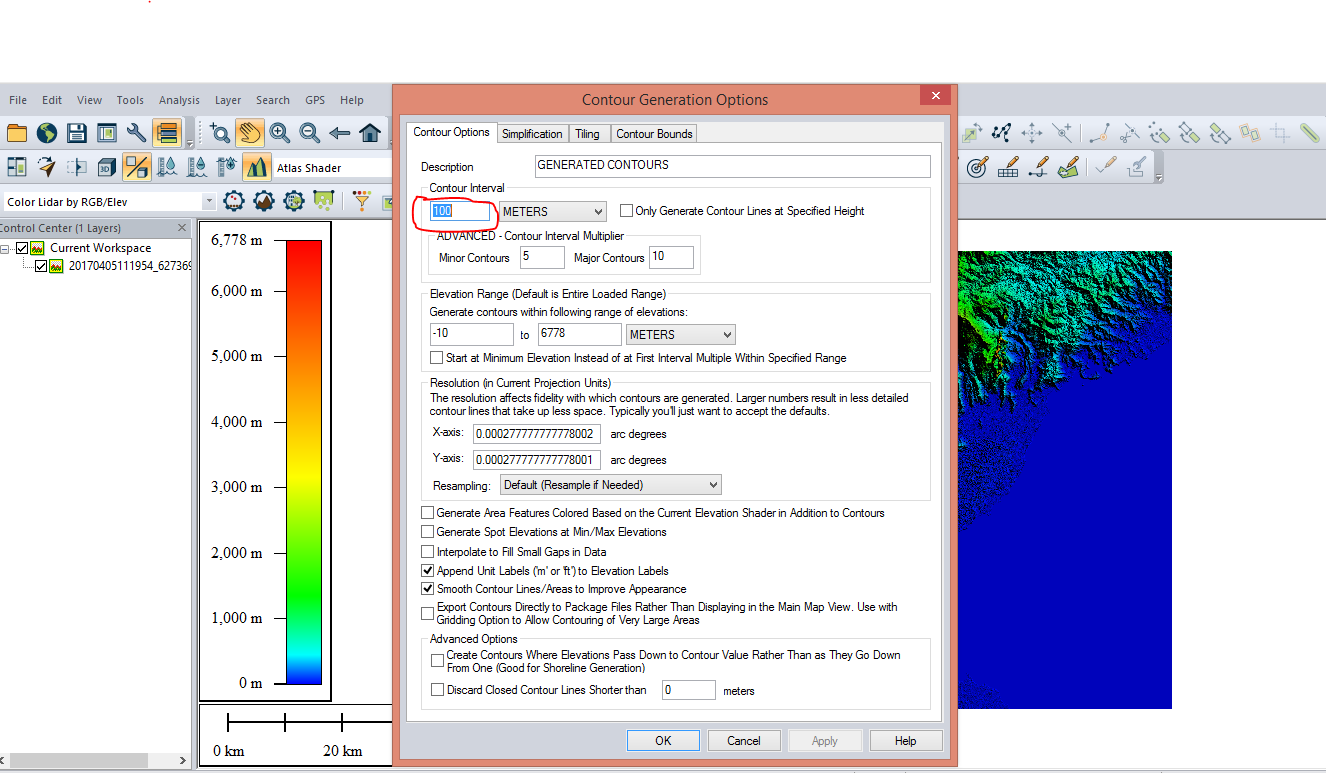Open the Overlay Control Center icon
The width and height of the screenshot is (1326, 773).
tap(169, 132)
